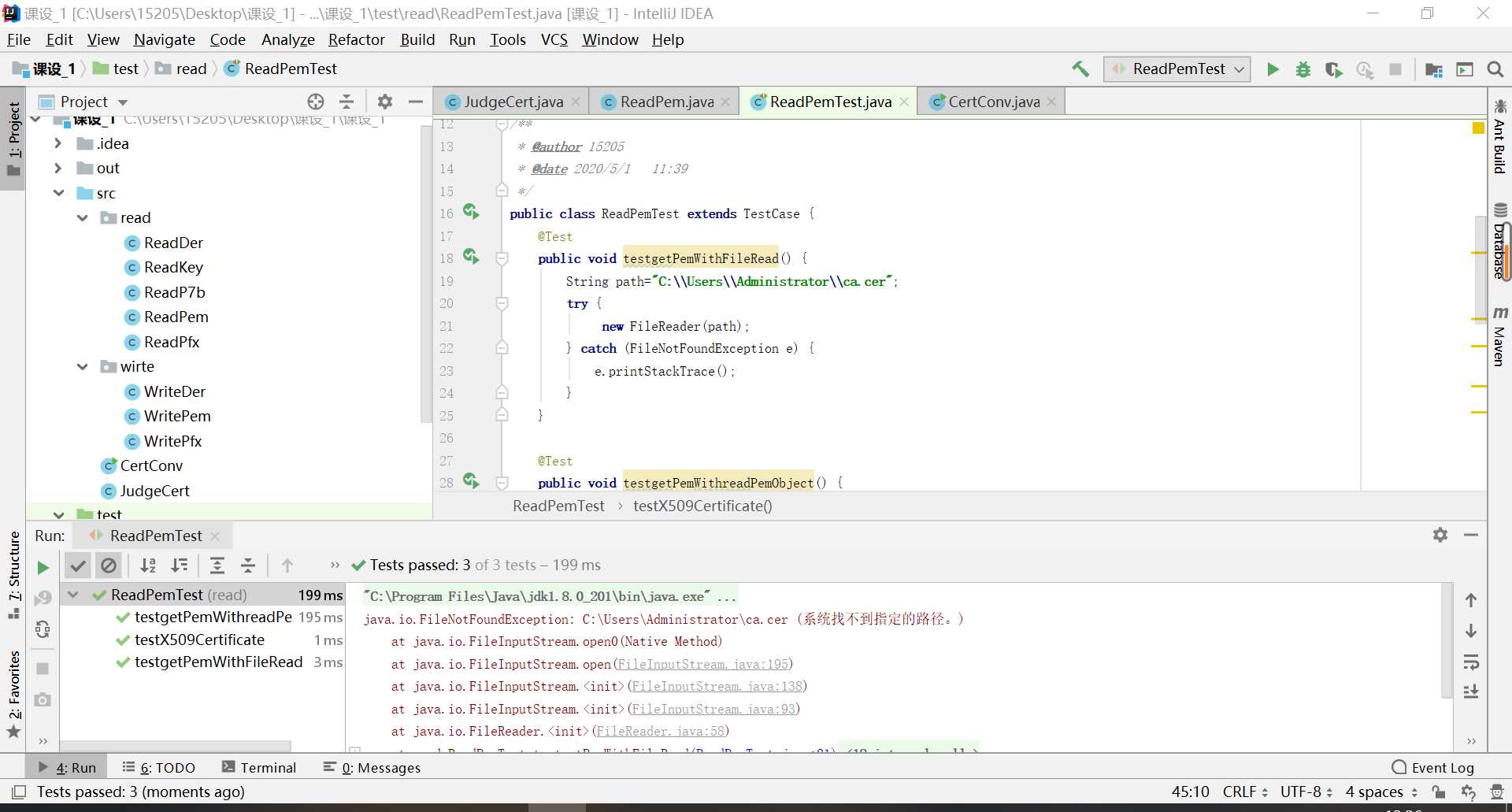Switch to ReadPem.java tab
This screenshot has height=812, width=1512.
coord(666,102)
